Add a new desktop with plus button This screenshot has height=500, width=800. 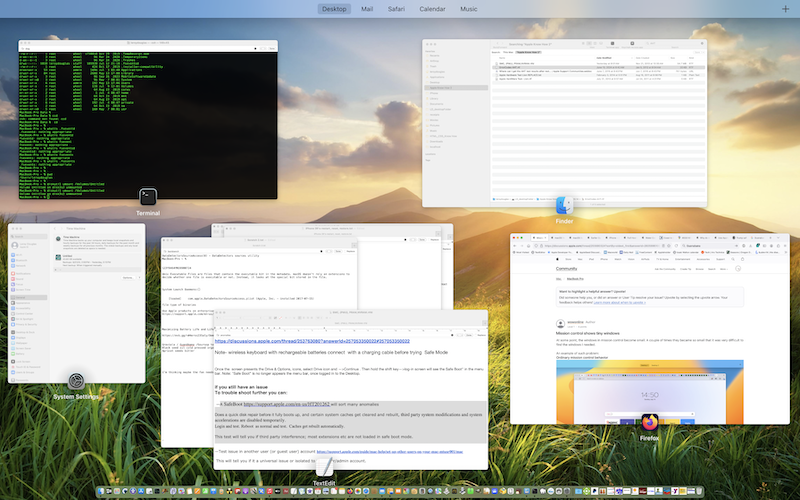point(785,9)
